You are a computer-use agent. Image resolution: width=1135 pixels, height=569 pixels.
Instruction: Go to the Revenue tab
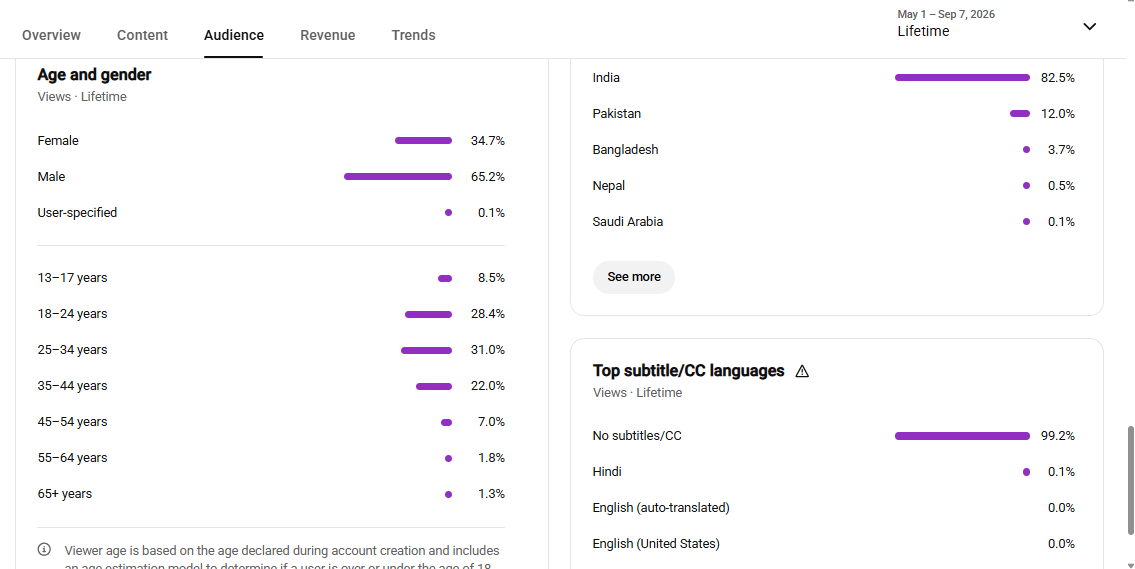[x=328, y=35]
